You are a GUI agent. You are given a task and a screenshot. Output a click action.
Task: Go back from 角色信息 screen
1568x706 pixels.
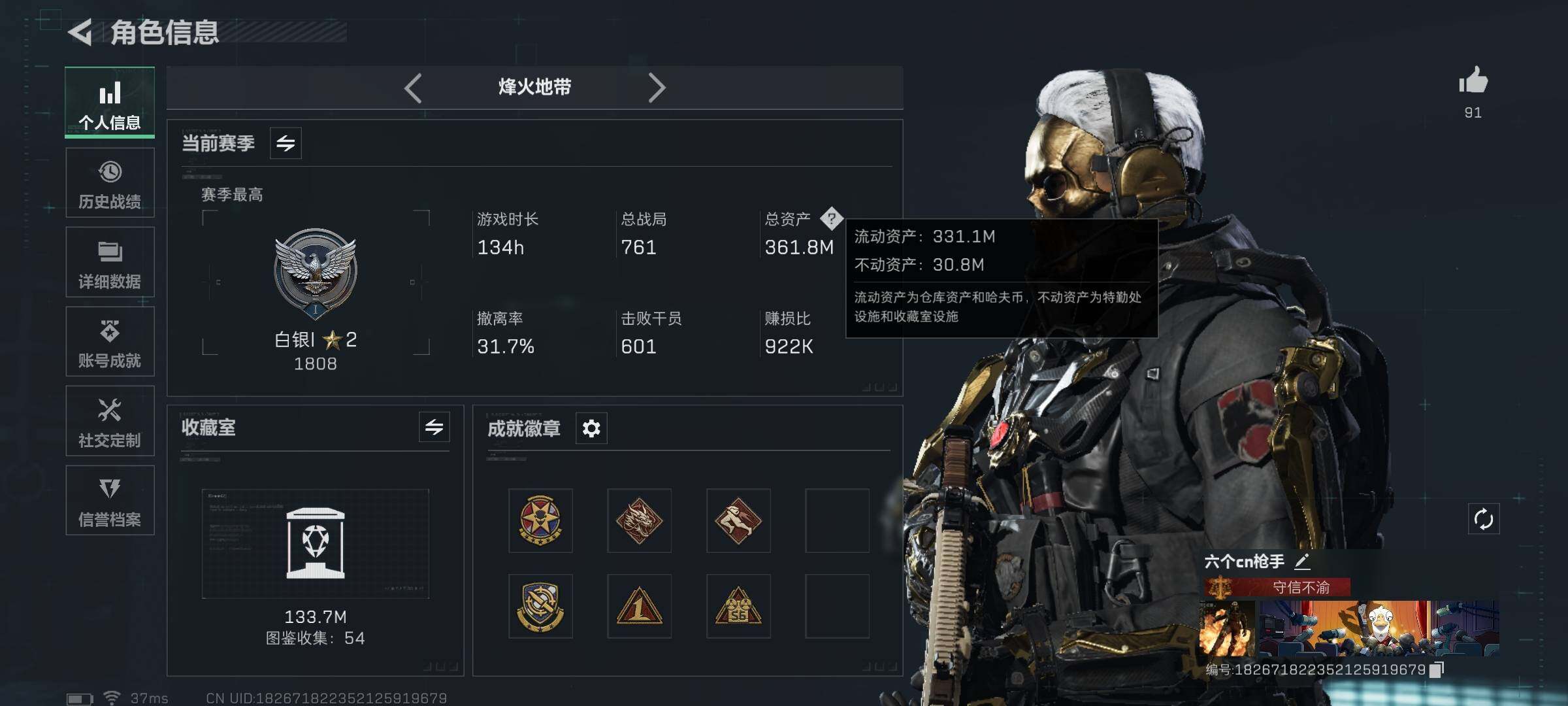pyautogui.click(x=80, y=33)
